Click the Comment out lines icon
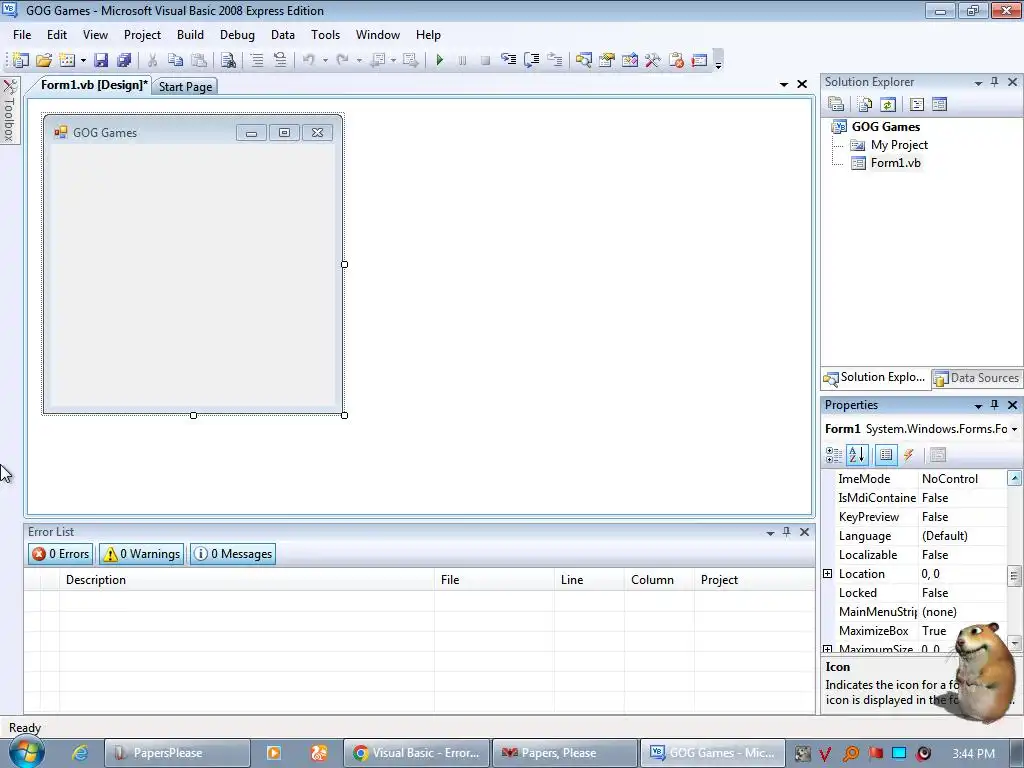 tap(257, 60)
